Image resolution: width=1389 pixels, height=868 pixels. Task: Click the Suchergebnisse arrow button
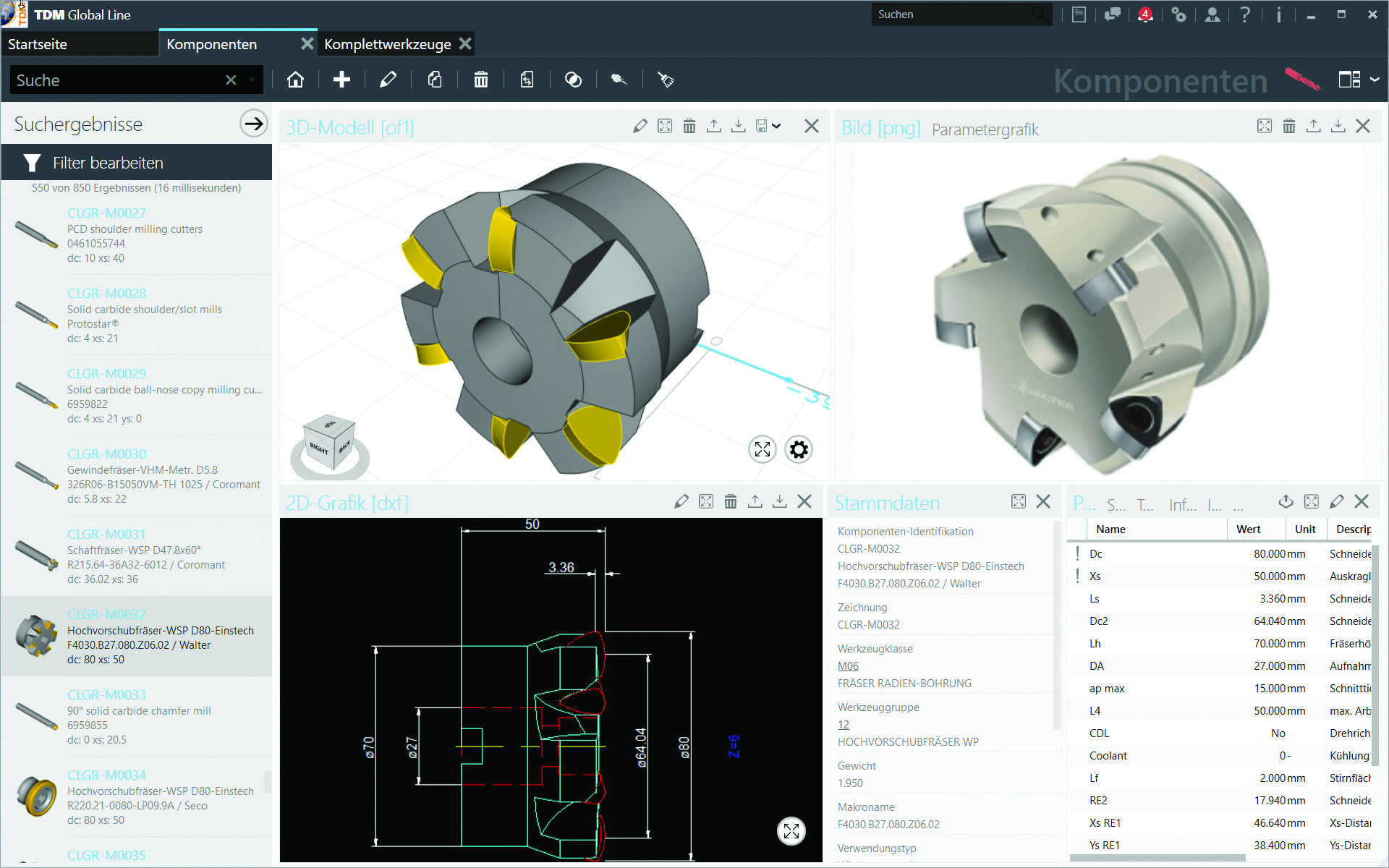(253, 124)
